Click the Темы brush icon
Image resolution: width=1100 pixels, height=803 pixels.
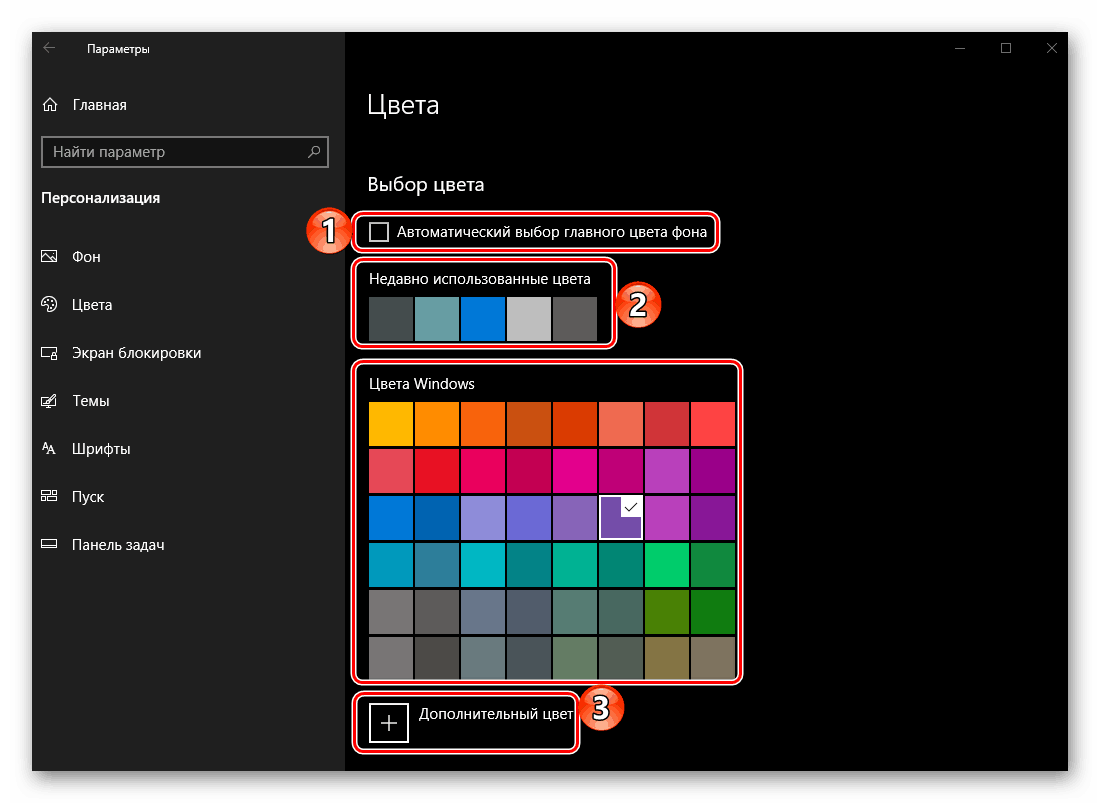pos(49,400)
